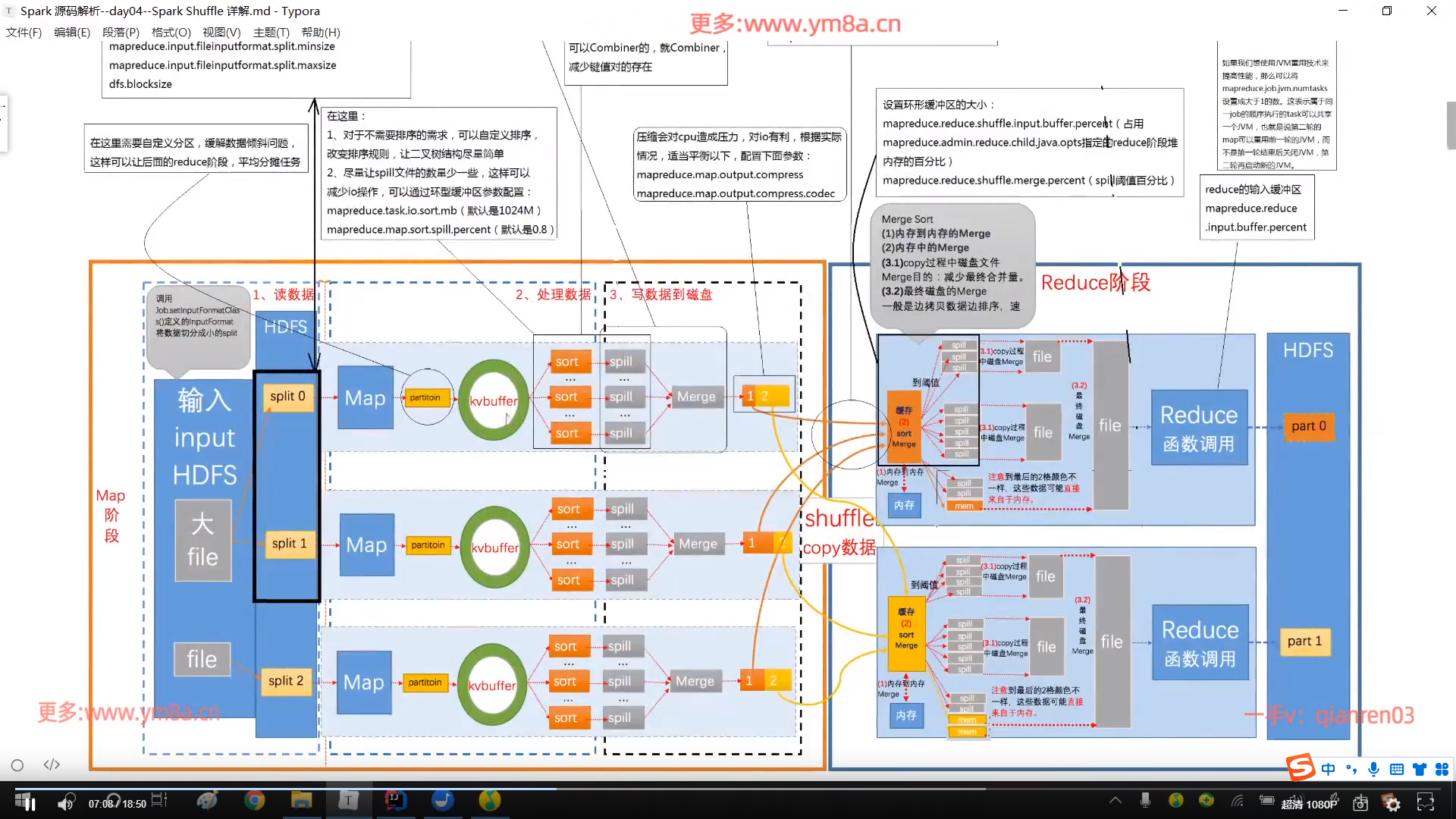Image resolution: width=1456 pixels, height=819 pixels.
Task: Open Chrome from the taskbar
Action: (x=255, y=800)
